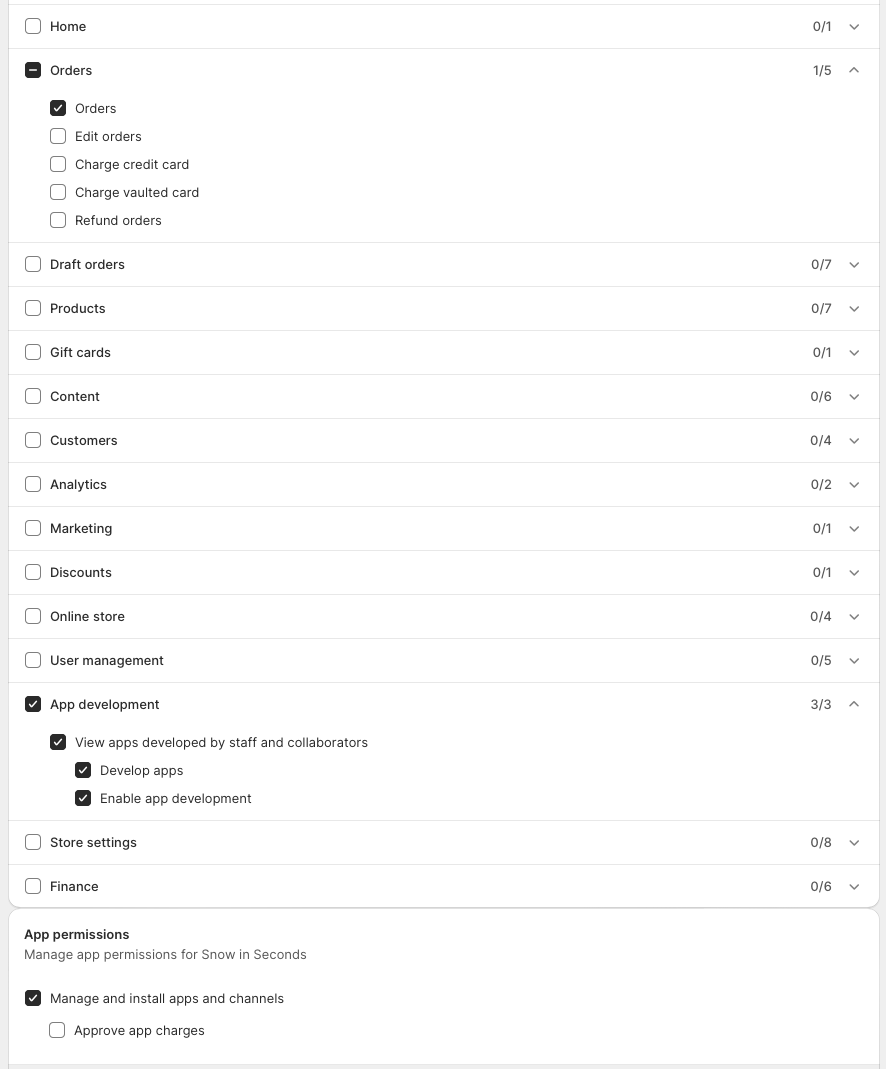This screenshot has width=886, height=1069.
Task: Check the Refund orders permission
Action: (x=58, y=220)
